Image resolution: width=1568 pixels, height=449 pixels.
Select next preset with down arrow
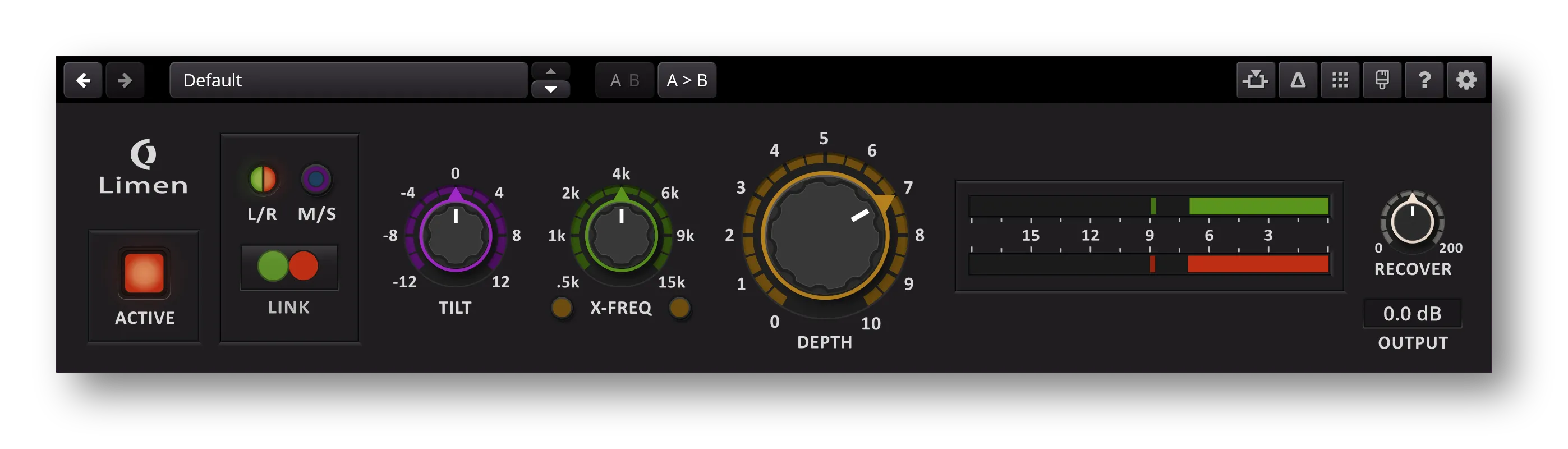[x=550, y=89]
